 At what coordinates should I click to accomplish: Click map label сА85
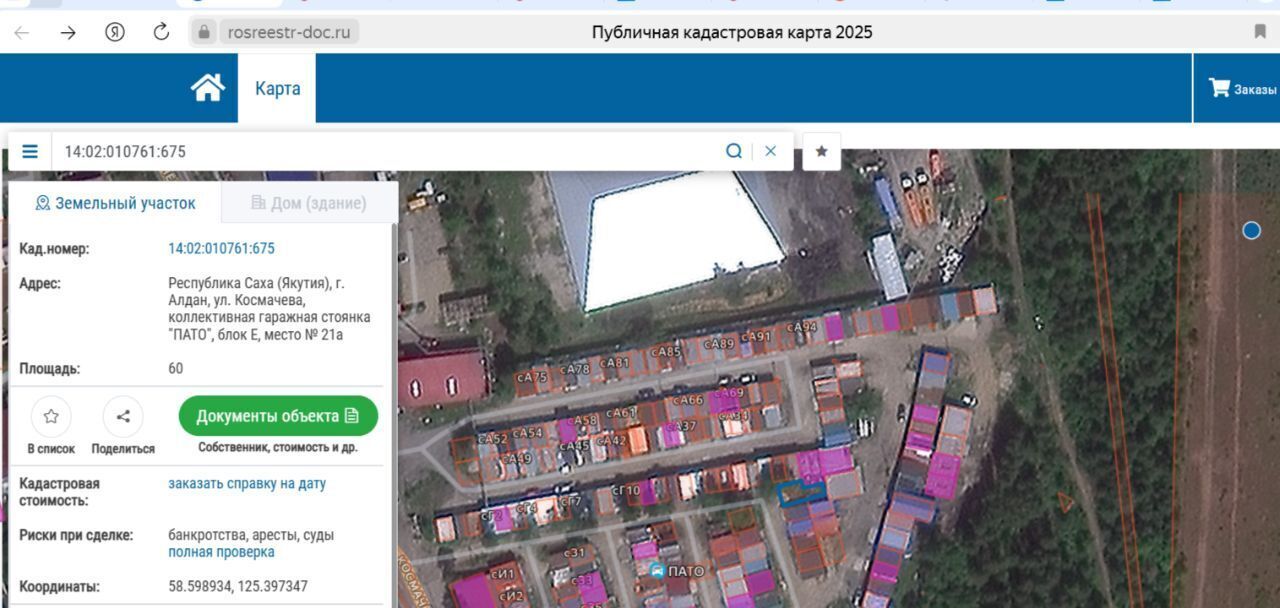point(666,352)
